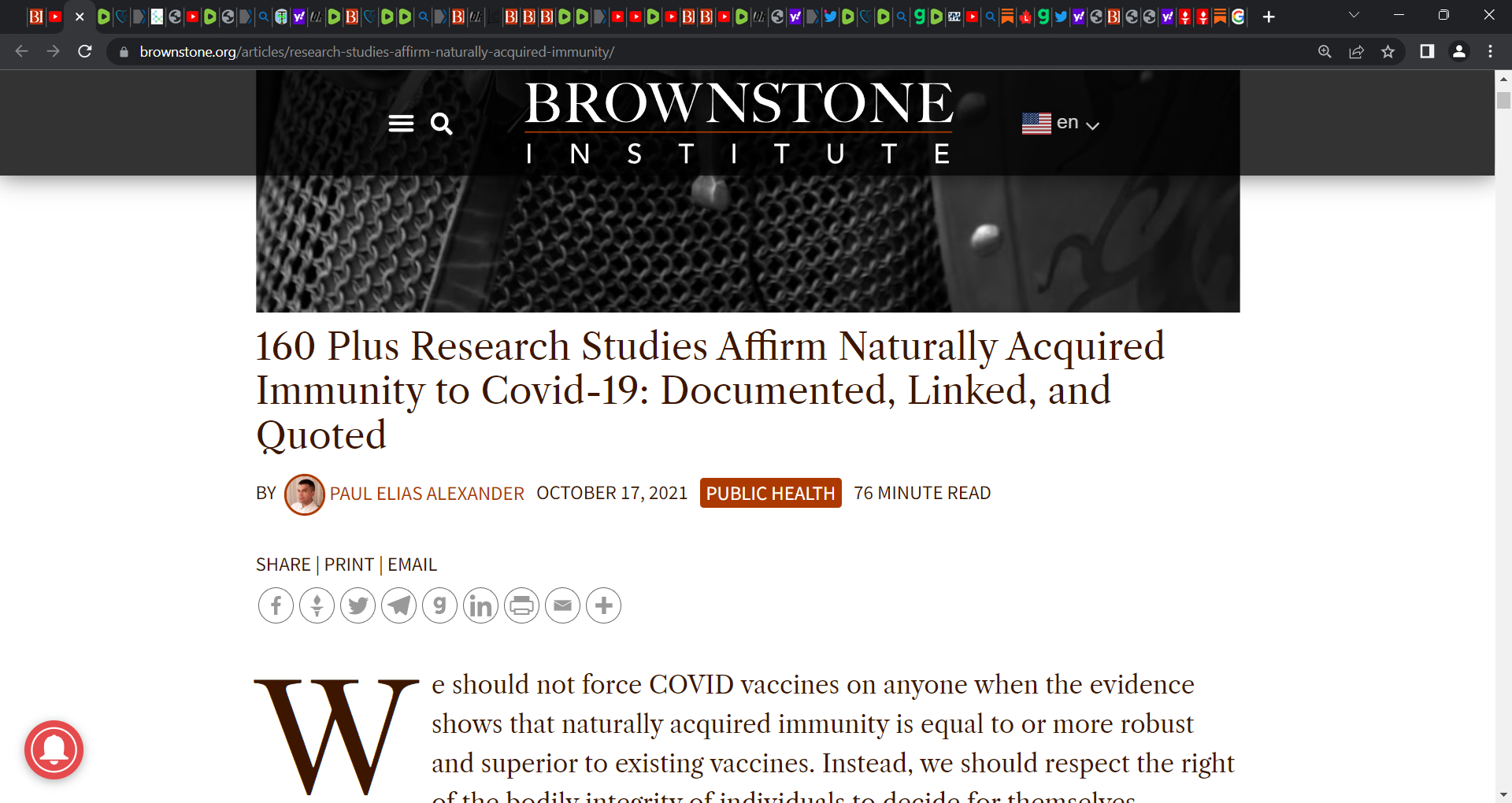
Task: Expand the en language selector
Action: pyautogui.click(x=1060, y=123)
